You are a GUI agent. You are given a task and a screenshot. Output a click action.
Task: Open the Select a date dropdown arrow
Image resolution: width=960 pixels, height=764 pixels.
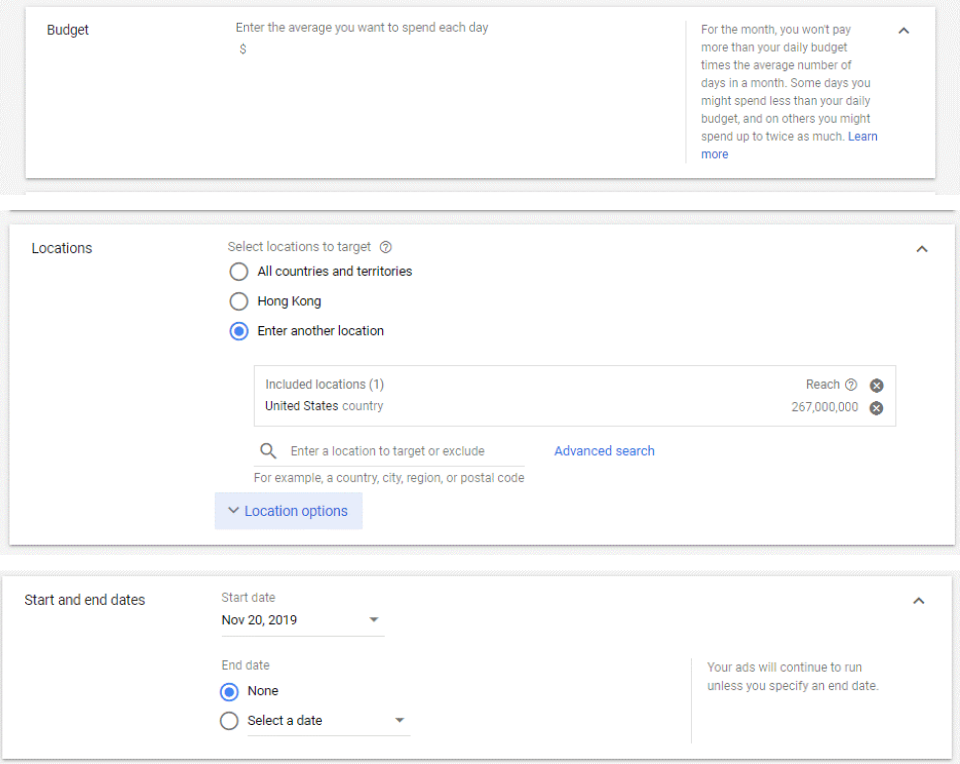point(400,721)
